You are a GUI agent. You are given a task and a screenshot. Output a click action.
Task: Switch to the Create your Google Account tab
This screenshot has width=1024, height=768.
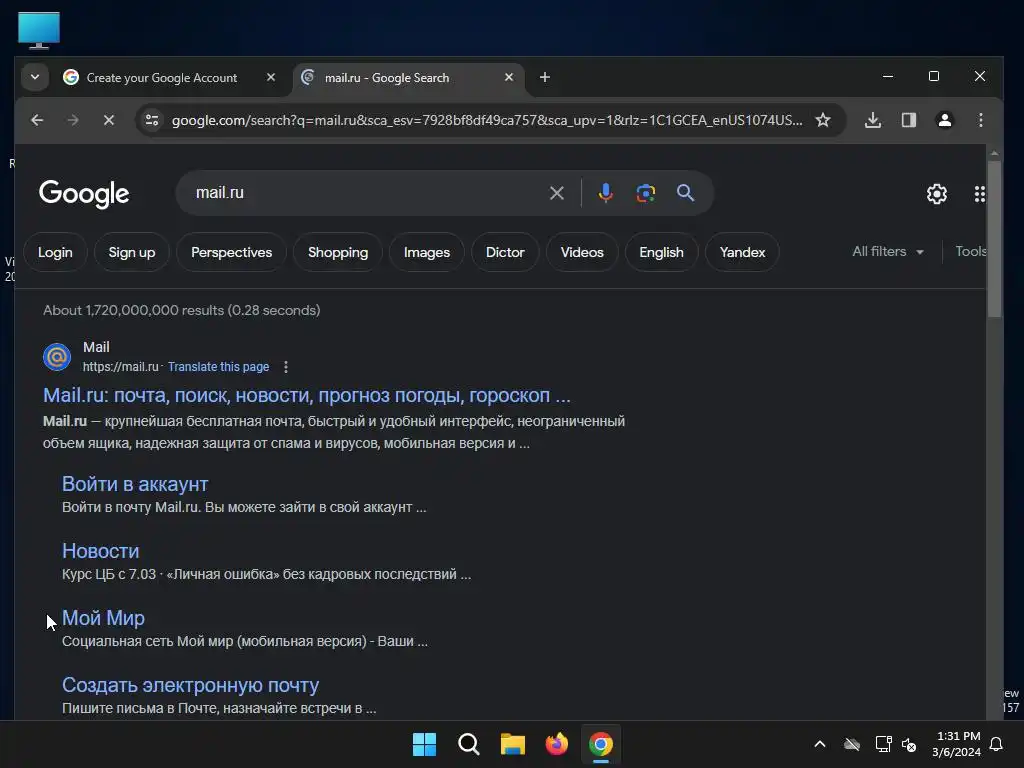162,78
